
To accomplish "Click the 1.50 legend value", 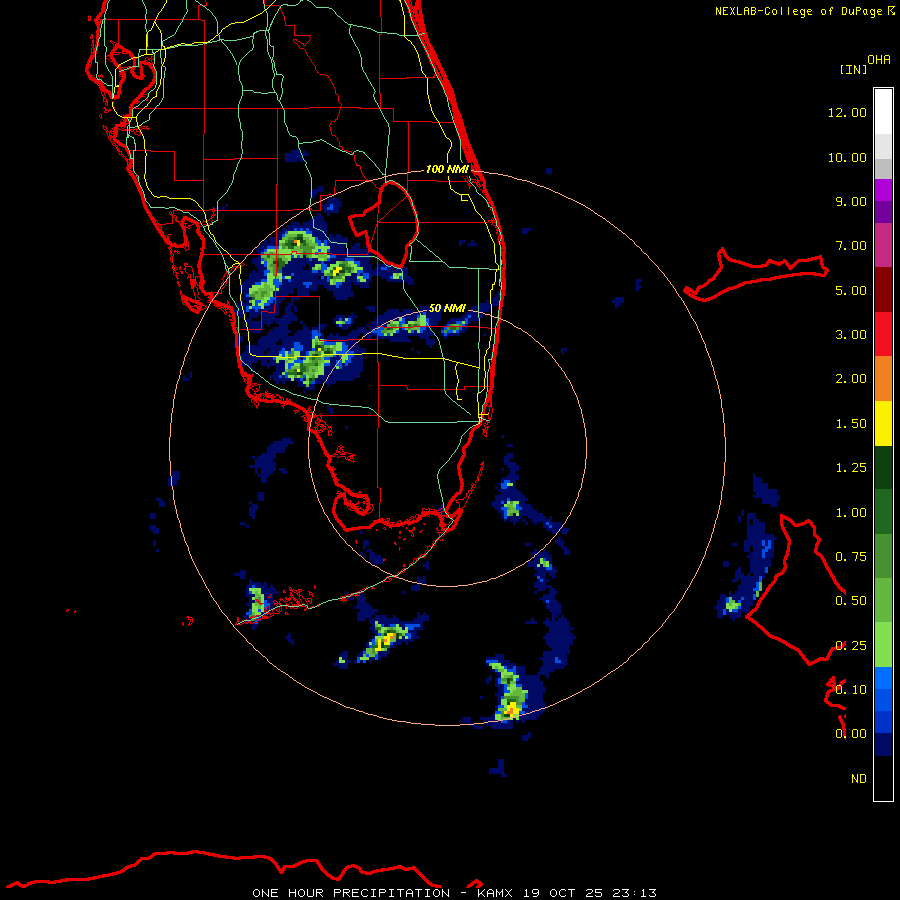I will pos(851,424).
